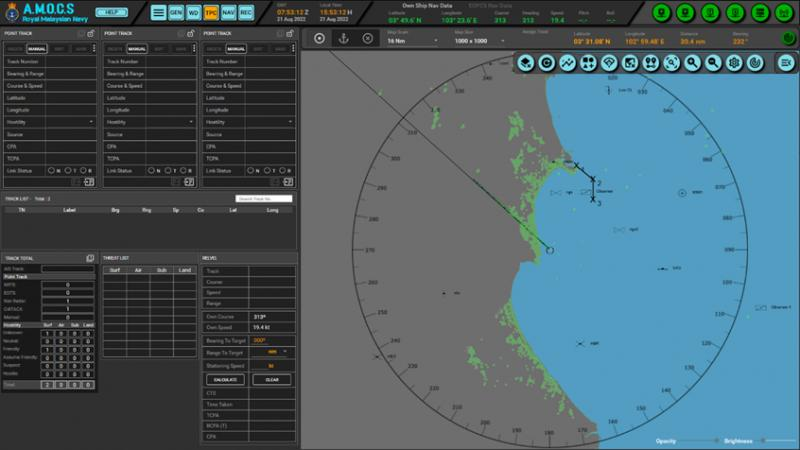
Task: Expand the Map Scale 16 Nm dropdown
Action: 433,41
